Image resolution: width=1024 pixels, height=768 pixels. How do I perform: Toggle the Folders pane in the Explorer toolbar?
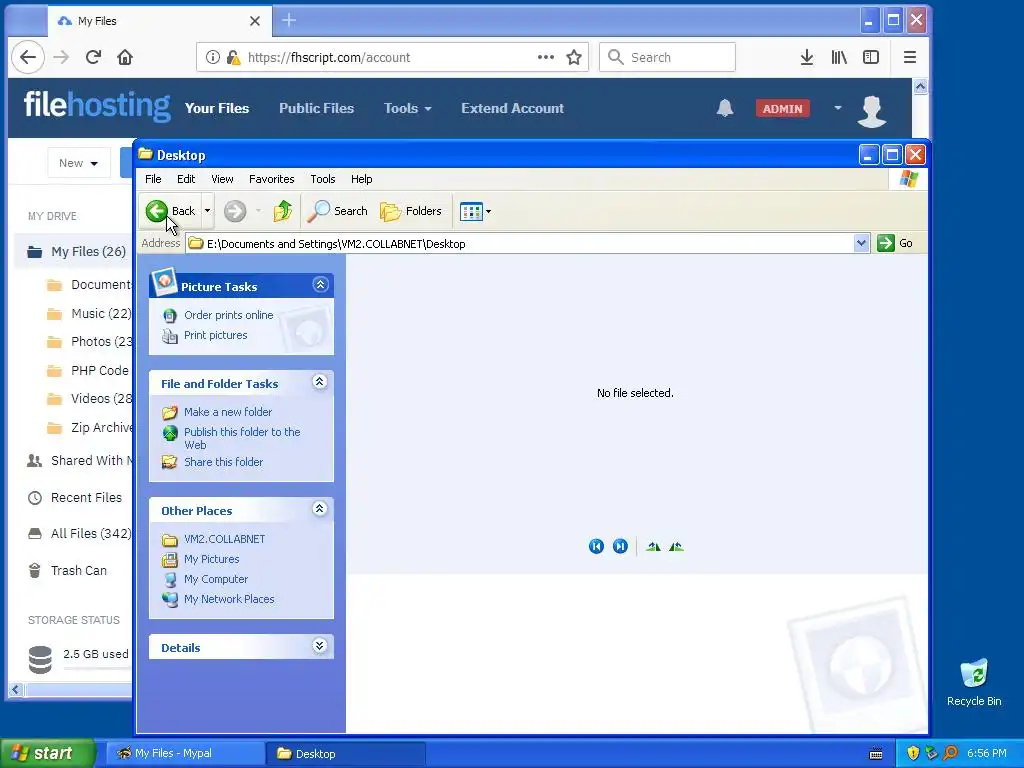pos(411,211)
